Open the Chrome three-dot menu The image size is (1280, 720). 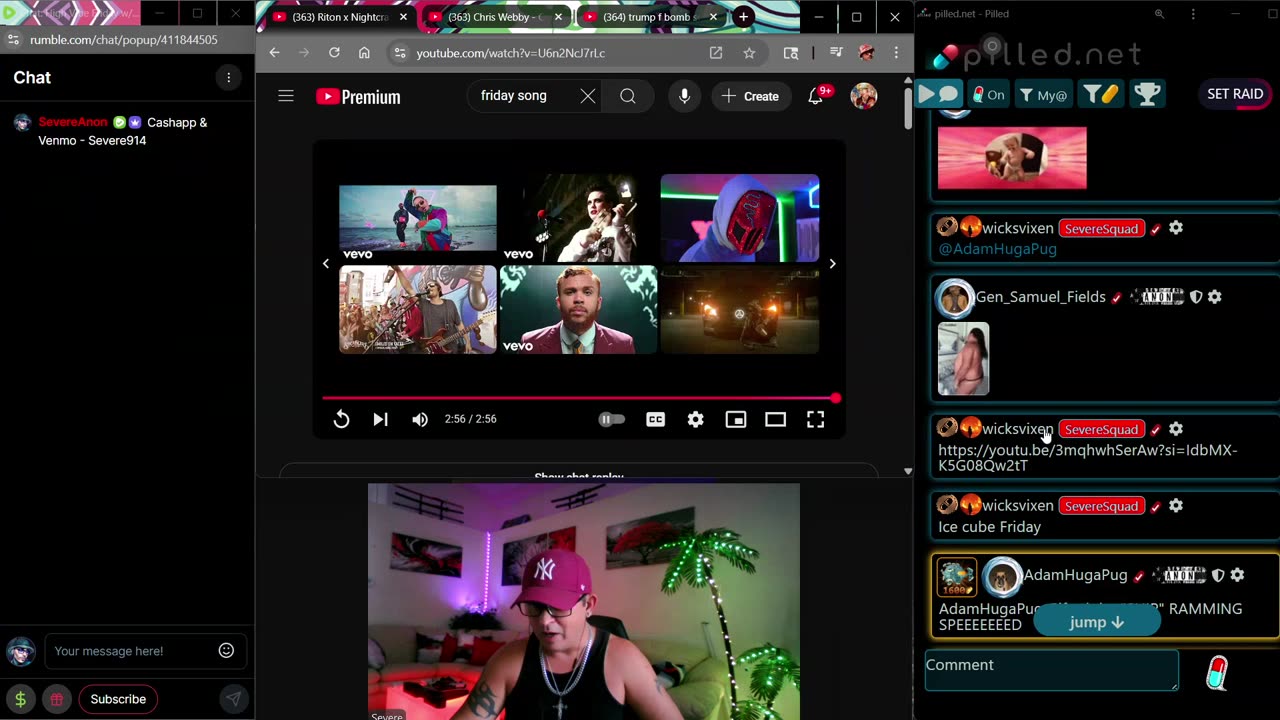(x=896, y=53)
